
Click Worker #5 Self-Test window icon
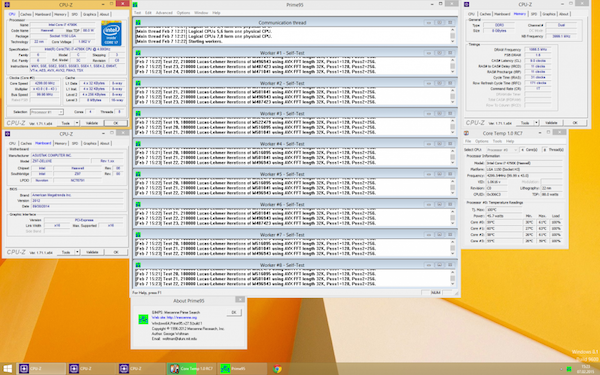click(138, 174)
